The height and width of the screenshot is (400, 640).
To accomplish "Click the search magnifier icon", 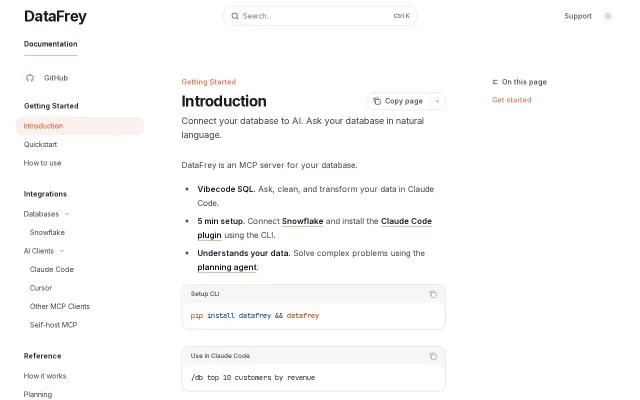I will (235, 16).
